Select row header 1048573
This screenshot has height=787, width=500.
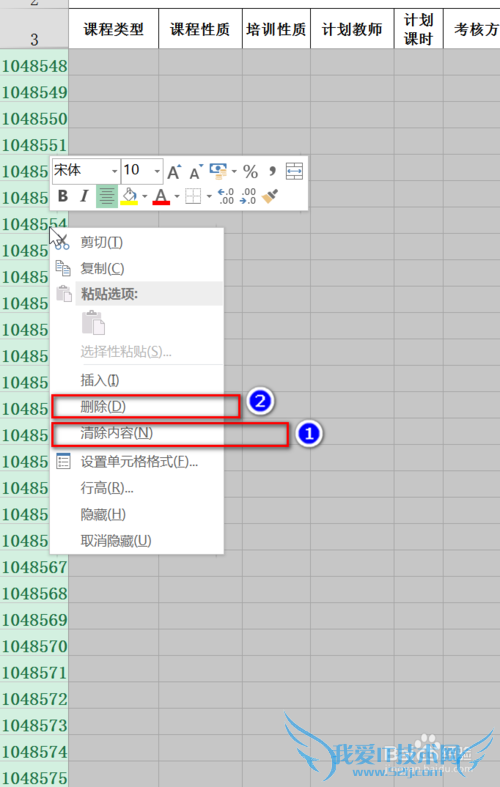[34, 725]
